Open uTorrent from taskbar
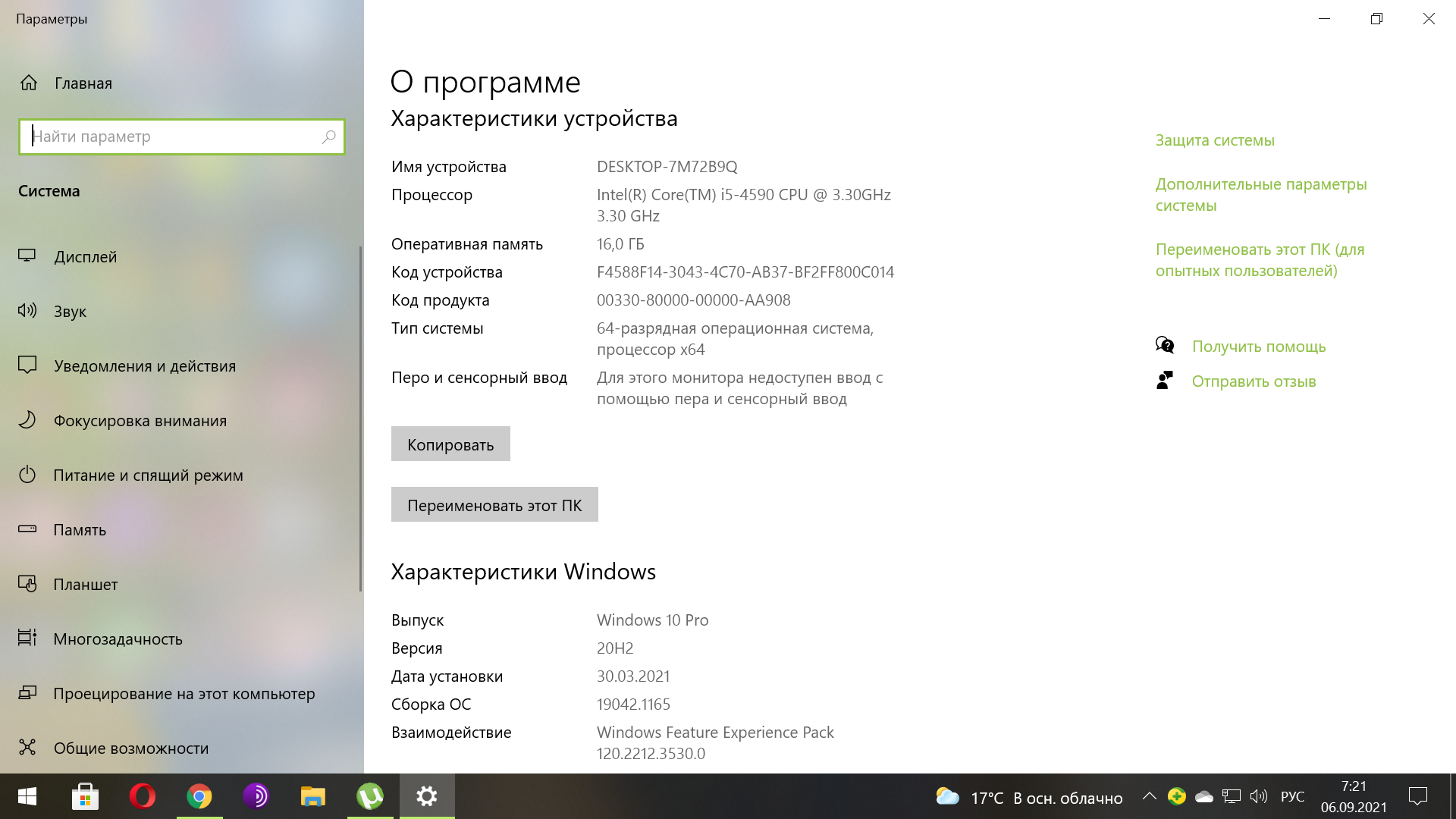This screenshot has width=1456, height=819. tap(370, 796)
